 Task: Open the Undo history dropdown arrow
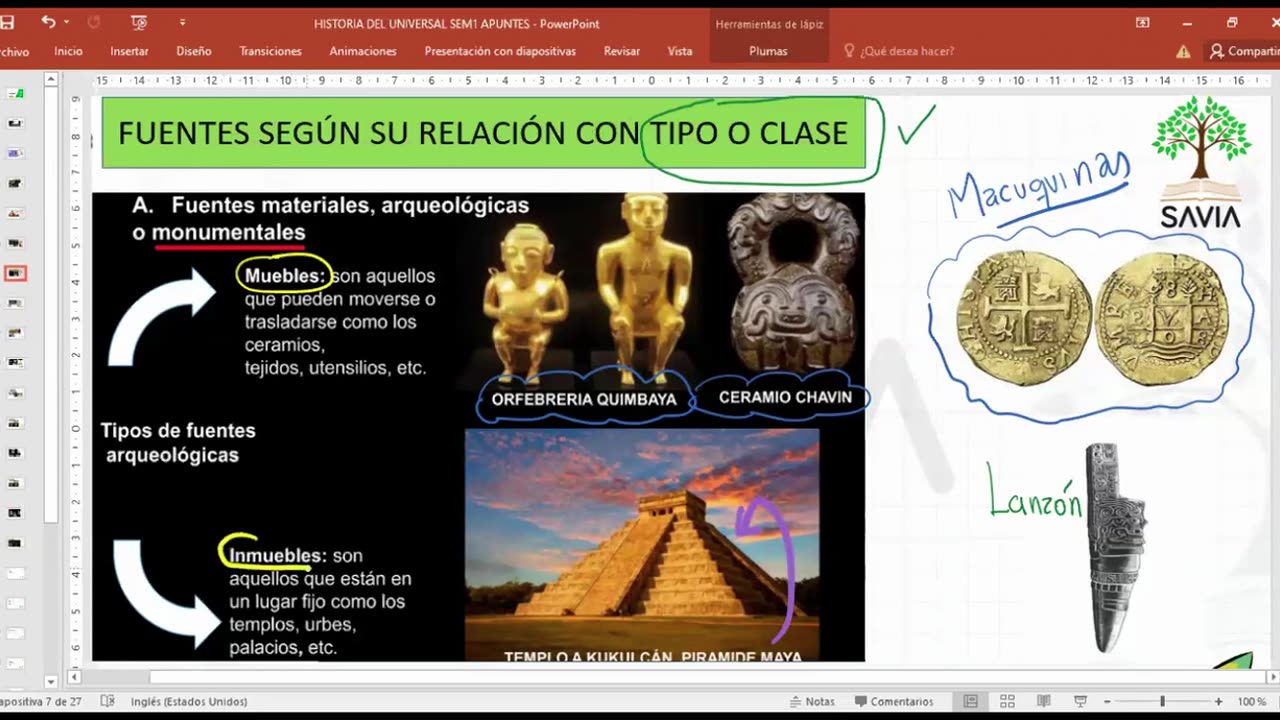pos(67,22)
